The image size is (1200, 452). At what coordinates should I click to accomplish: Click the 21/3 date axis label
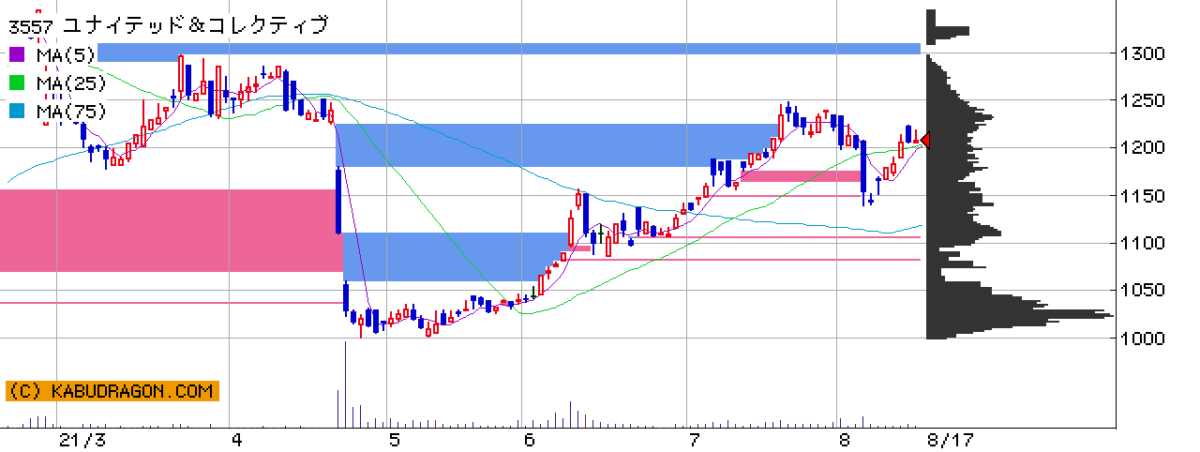tap(82, 440)
